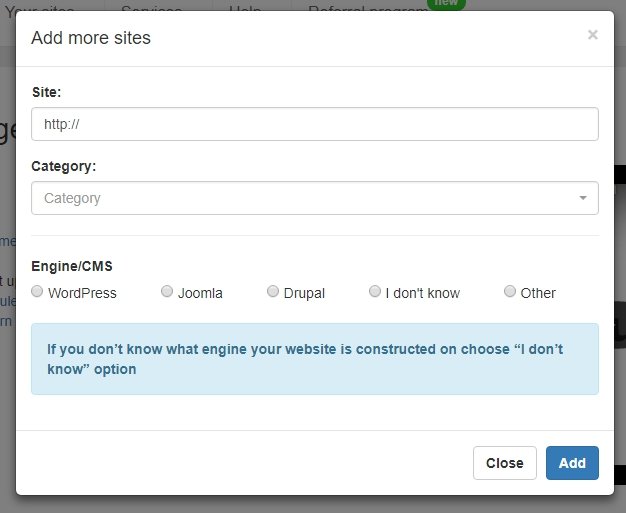Click the blue engine hint info box
This screenshot has width=626, height=513.
[315, 359]
